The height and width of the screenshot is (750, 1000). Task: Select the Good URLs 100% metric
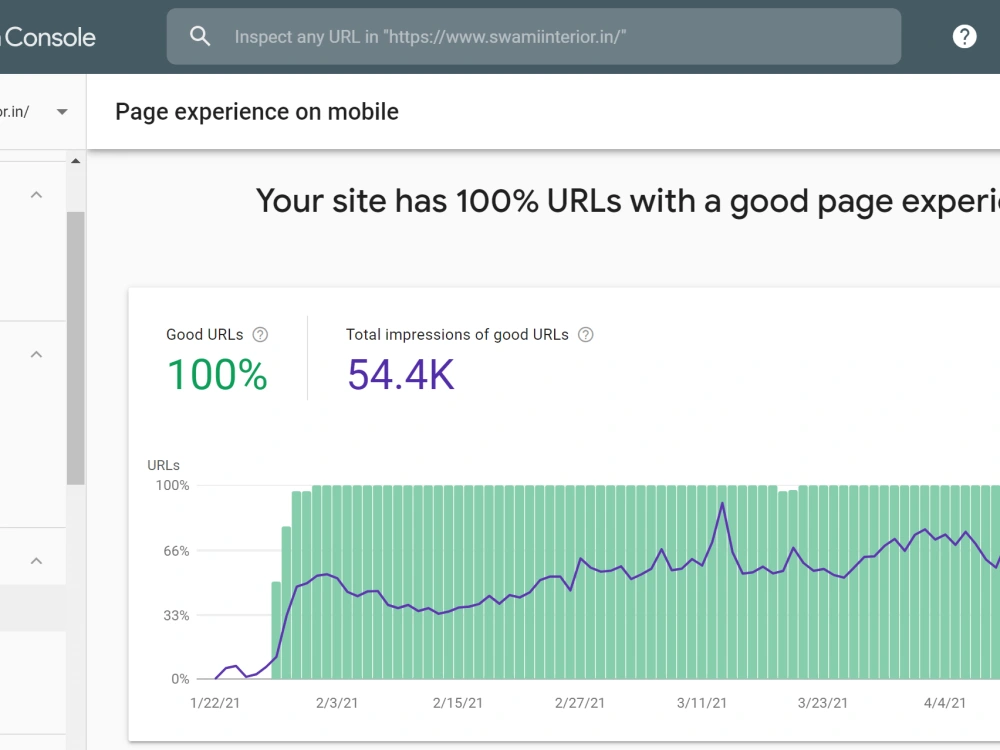tap(217, 374)
